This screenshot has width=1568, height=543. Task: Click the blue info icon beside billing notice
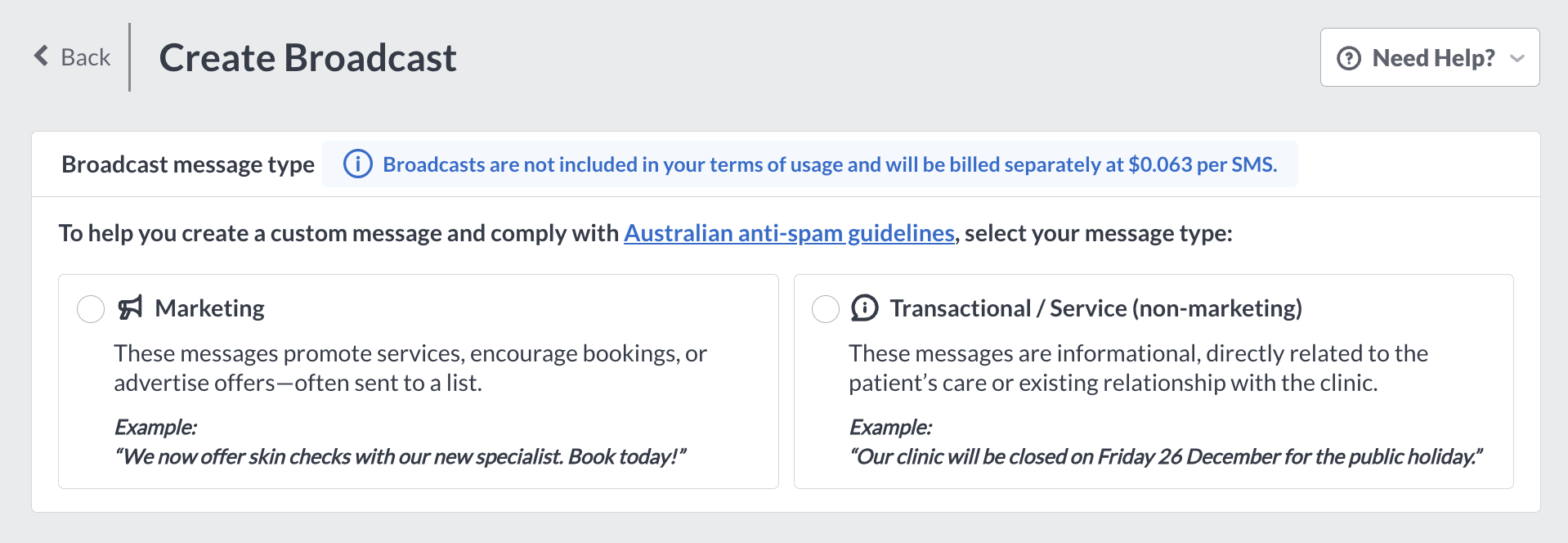click(x=357, y=164)
